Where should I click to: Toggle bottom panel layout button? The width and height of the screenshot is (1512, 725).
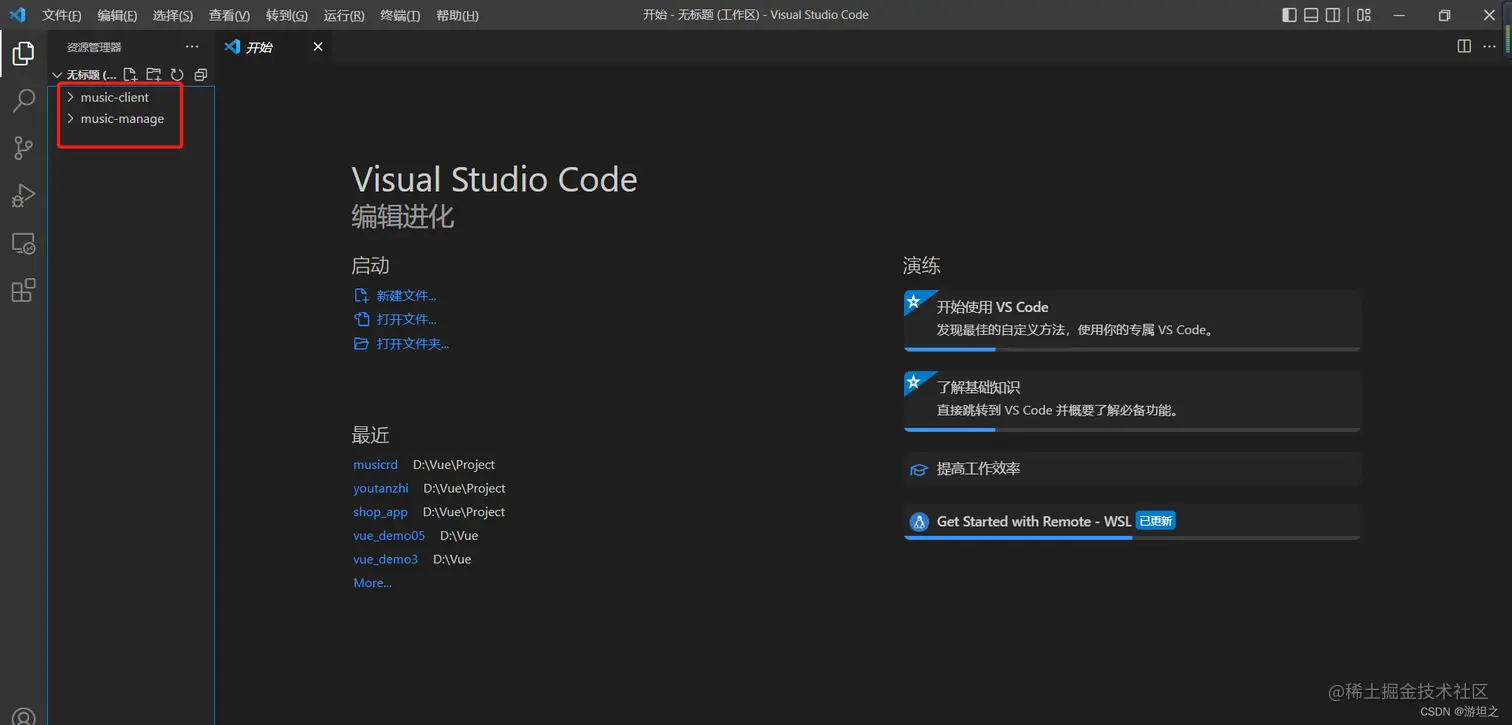click(1311, 15)
